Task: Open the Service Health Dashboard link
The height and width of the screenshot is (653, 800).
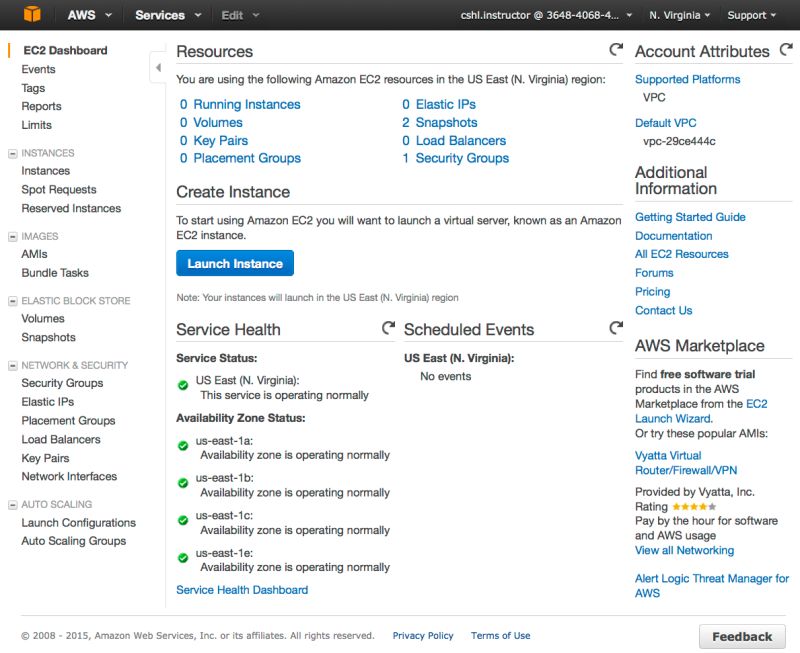Action: [240, 589]
